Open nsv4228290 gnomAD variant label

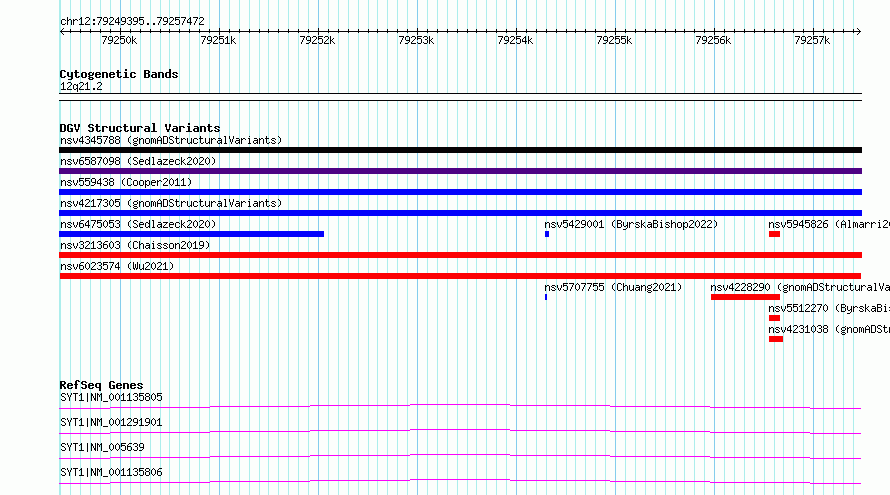click(800, 287)
